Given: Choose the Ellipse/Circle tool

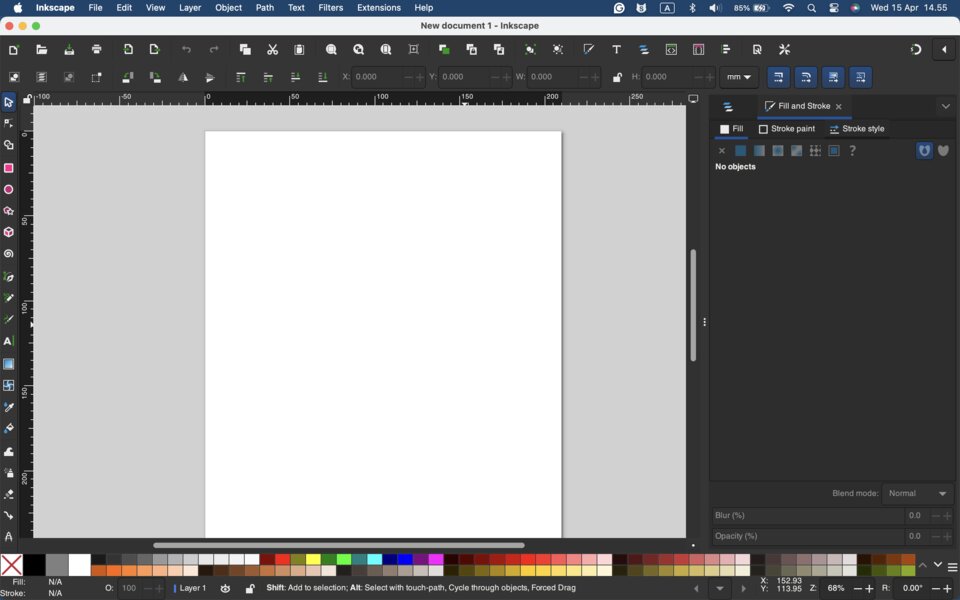Looking at the screenshot, I should tap(9, 190).
